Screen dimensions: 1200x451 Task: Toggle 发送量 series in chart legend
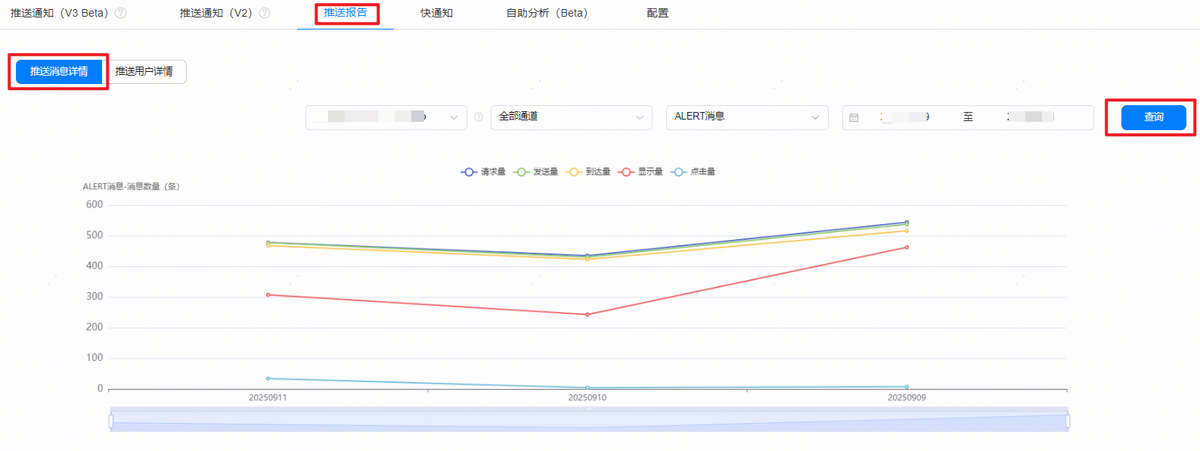click(535, 172)
